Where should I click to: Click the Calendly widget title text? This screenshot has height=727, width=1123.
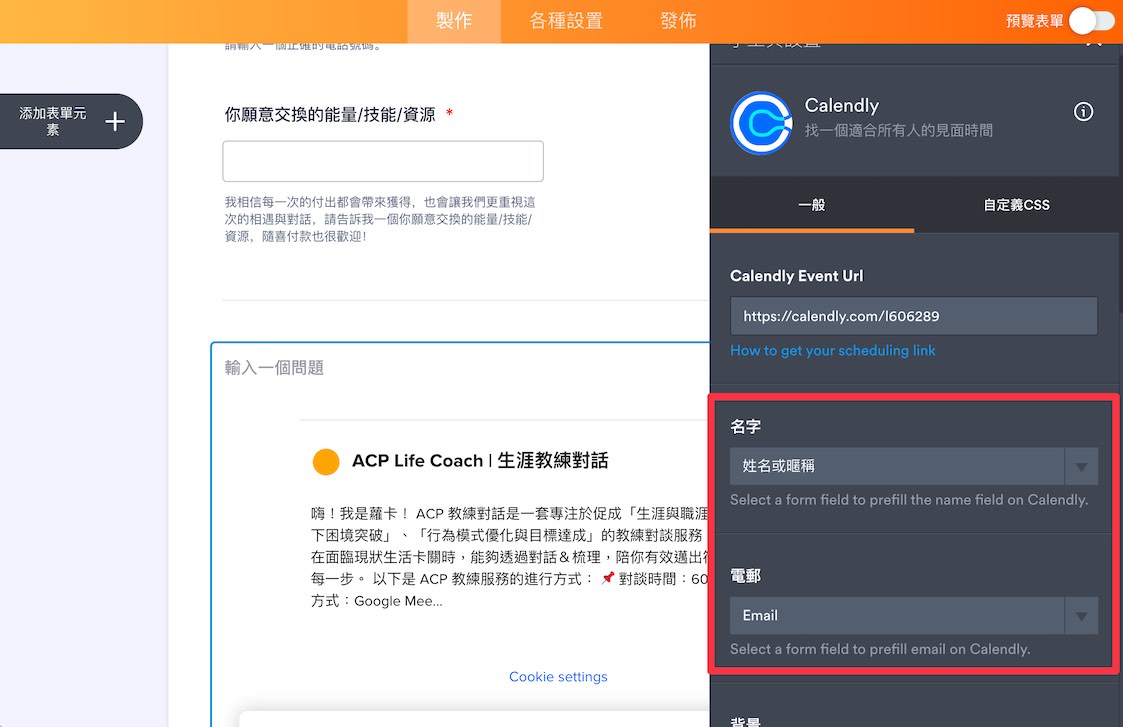click(842, 105)
